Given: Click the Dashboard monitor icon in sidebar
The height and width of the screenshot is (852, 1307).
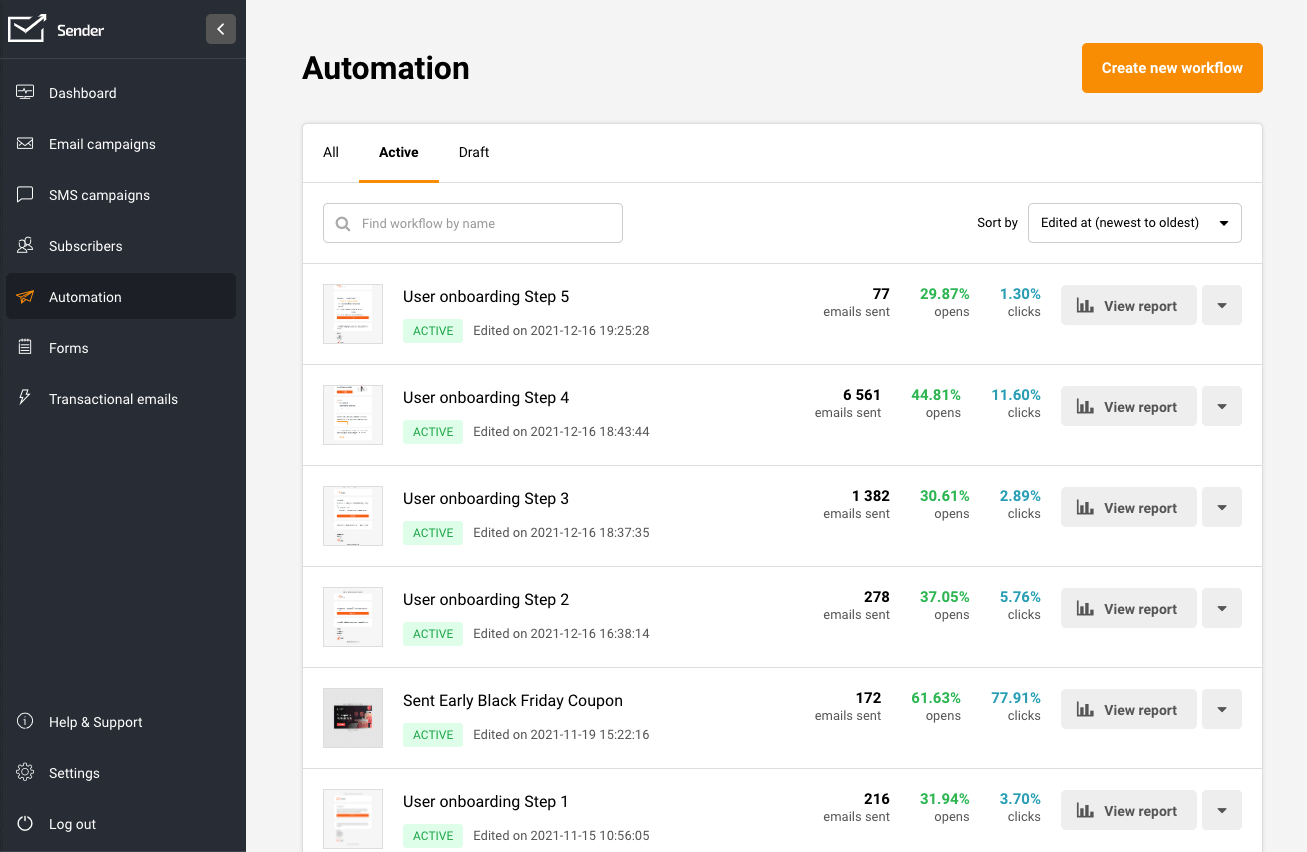Looking at the screenshot, I should pos(26,93).
